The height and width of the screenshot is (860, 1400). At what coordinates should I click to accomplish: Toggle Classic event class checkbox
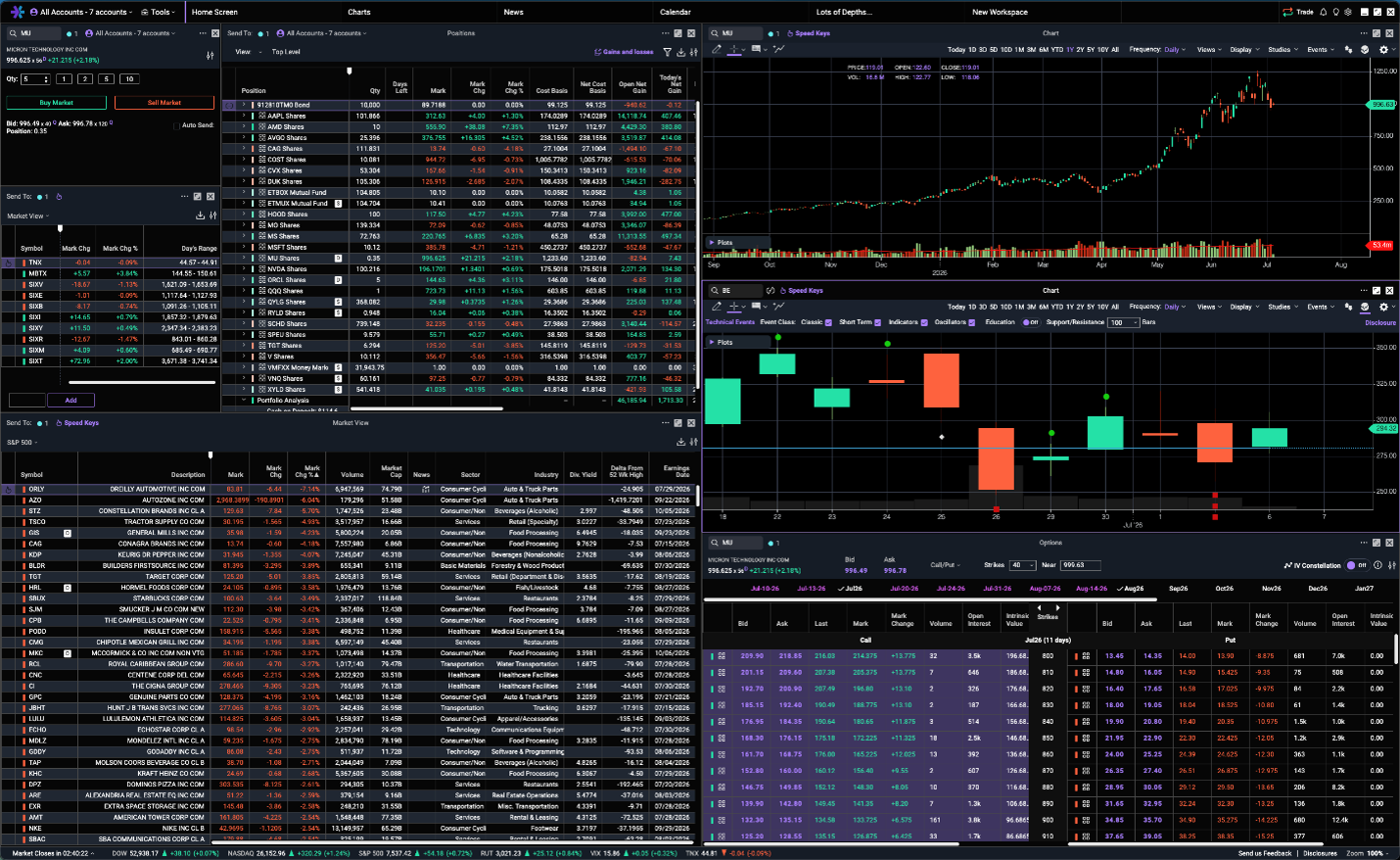(828, 322)
